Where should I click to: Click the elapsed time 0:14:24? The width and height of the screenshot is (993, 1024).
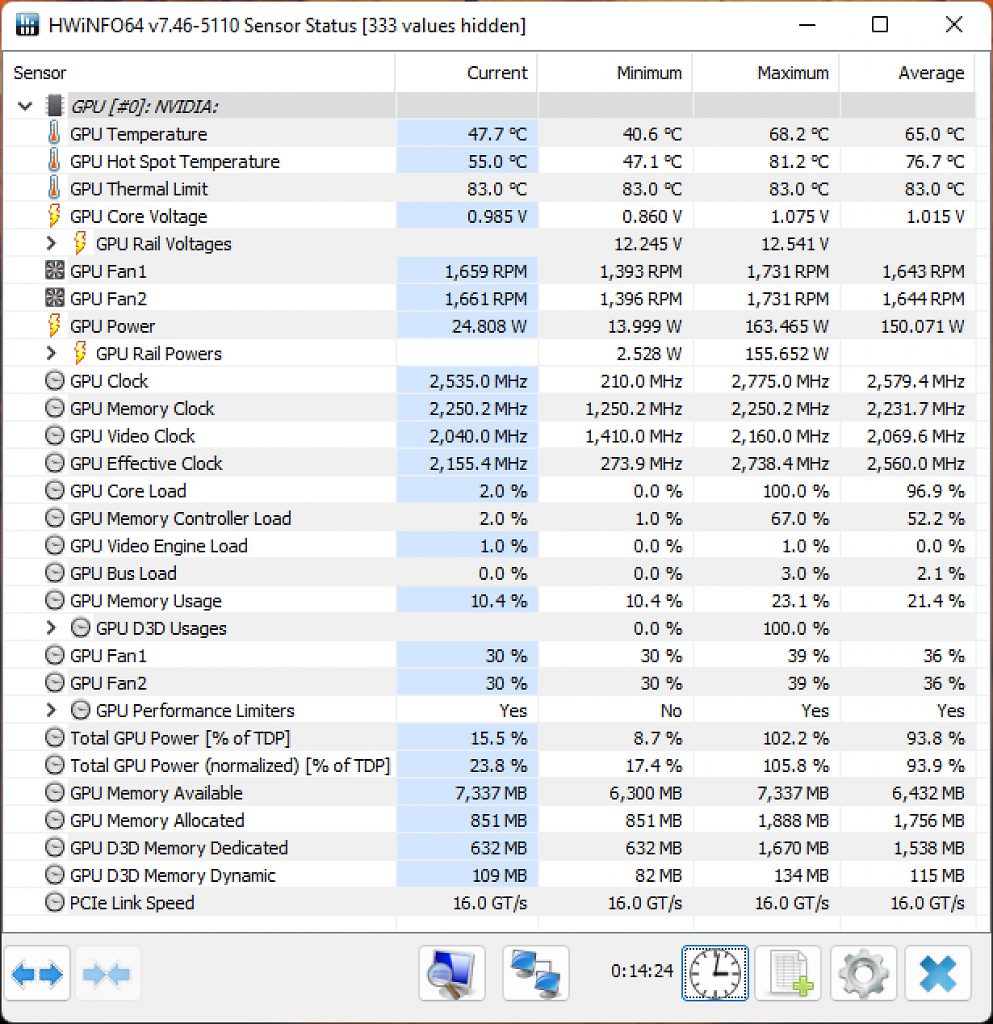642,971
